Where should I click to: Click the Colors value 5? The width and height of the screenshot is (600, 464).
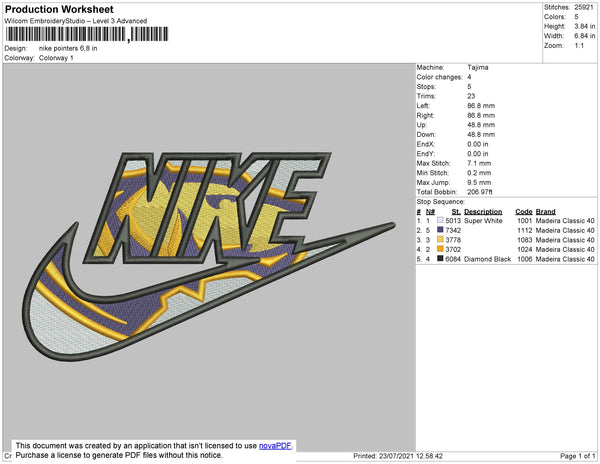tap(576, 17)
